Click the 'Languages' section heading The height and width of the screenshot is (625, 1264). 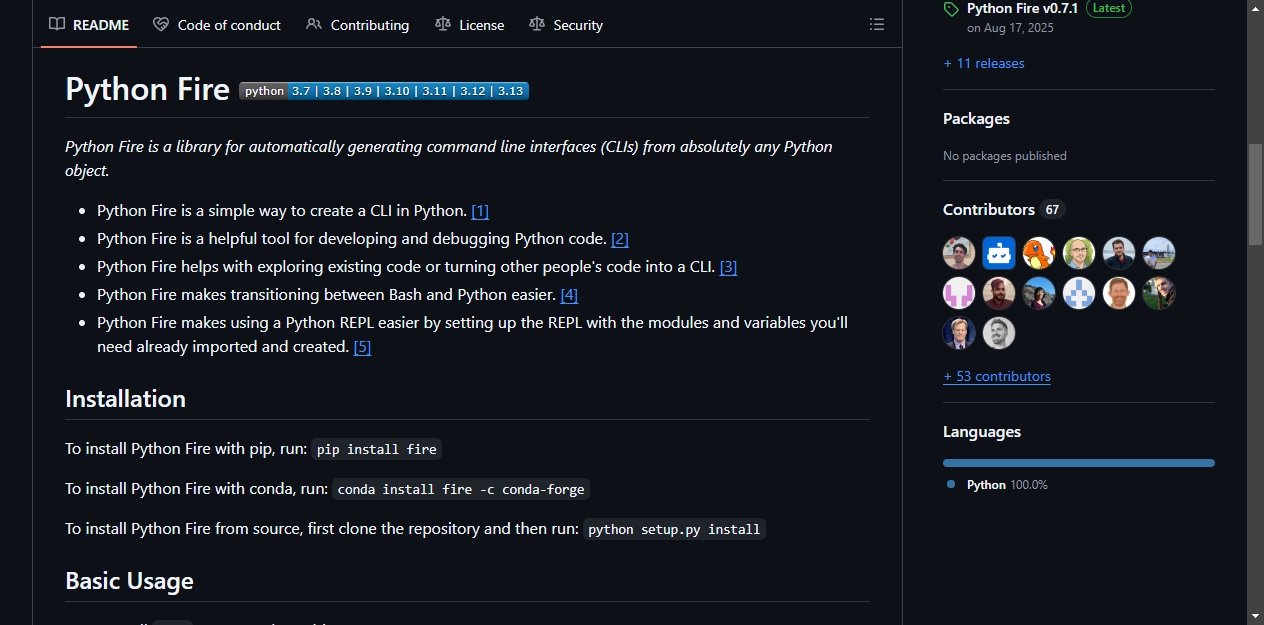(982, 432)
